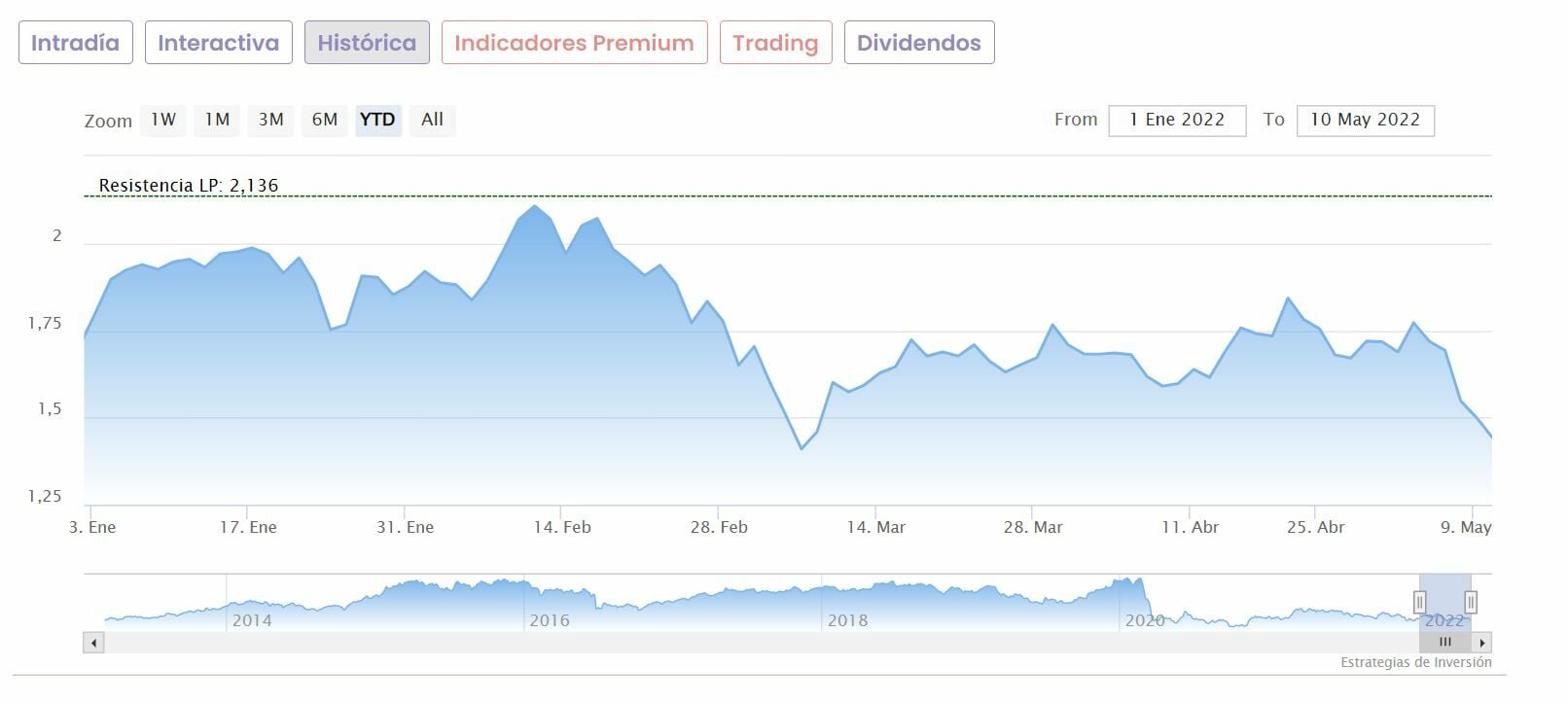Grab the right navigator range handle
The width and height of the screenshot is (1568, 703).
tap(1471, 603)
